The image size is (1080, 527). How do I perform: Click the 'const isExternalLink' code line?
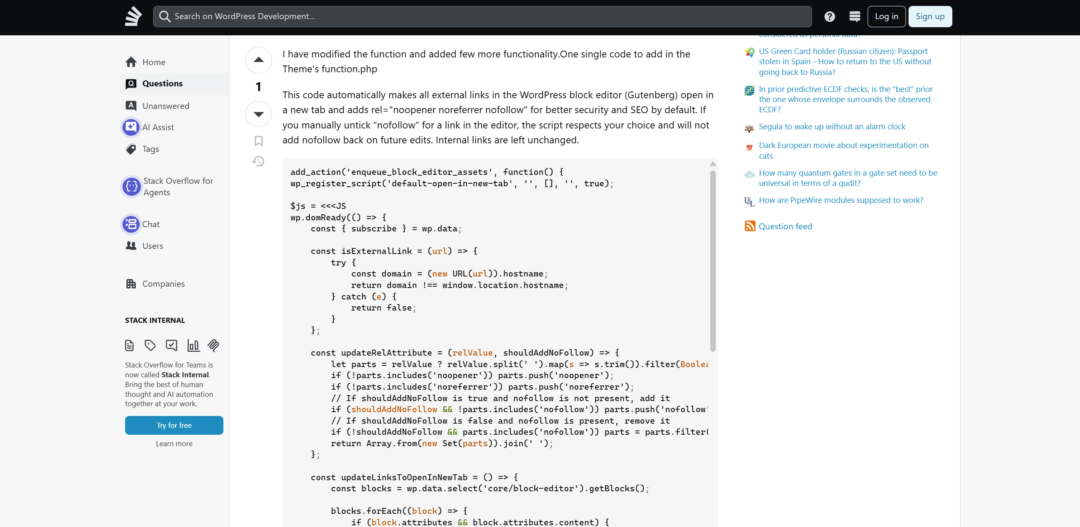click(394, 251)
